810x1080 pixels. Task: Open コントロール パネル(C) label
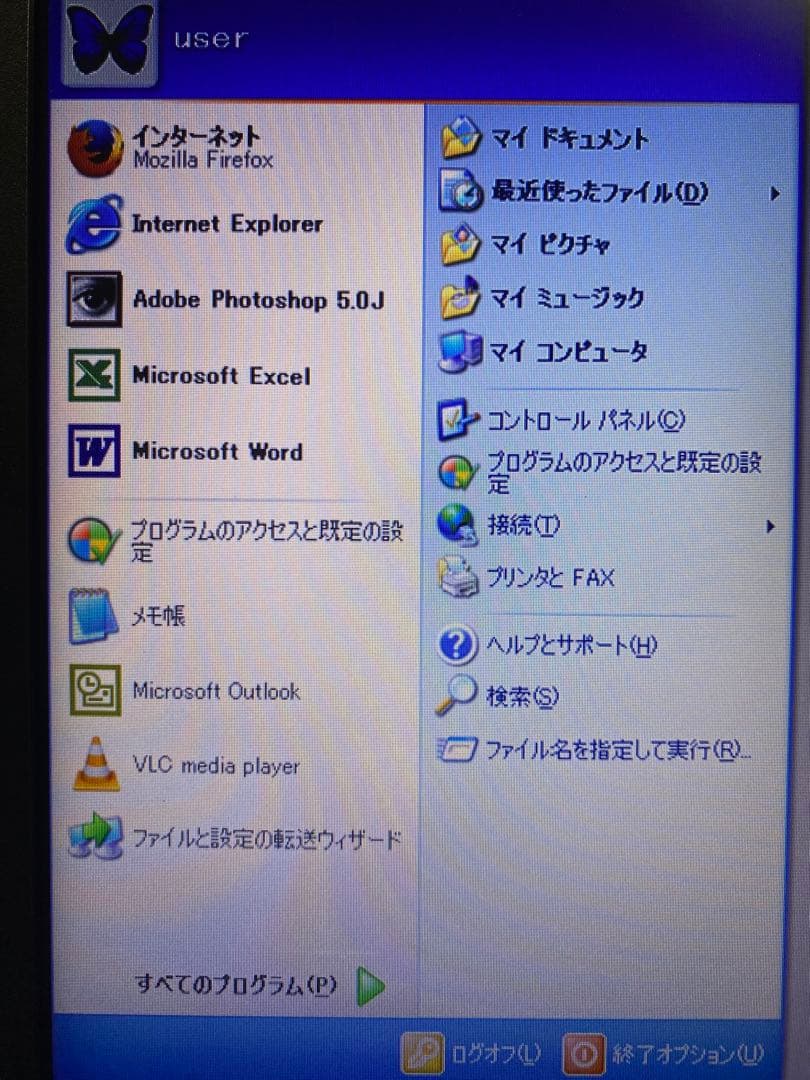[x=586, y=420]
